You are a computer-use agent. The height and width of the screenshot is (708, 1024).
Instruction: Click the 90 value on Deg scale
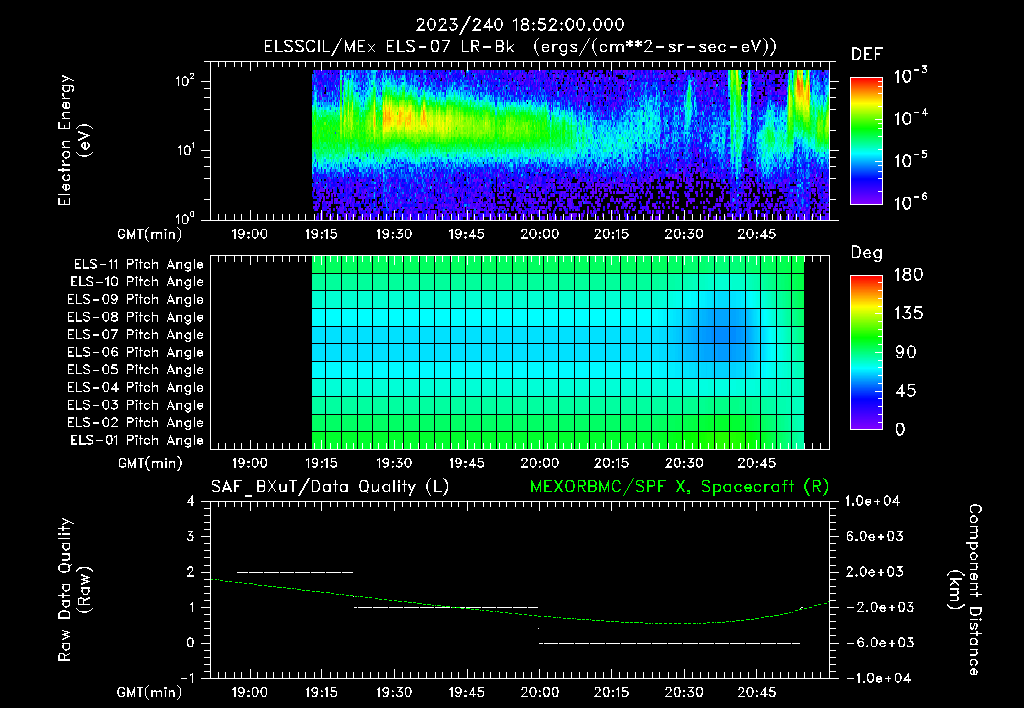(x=906, y=352)
